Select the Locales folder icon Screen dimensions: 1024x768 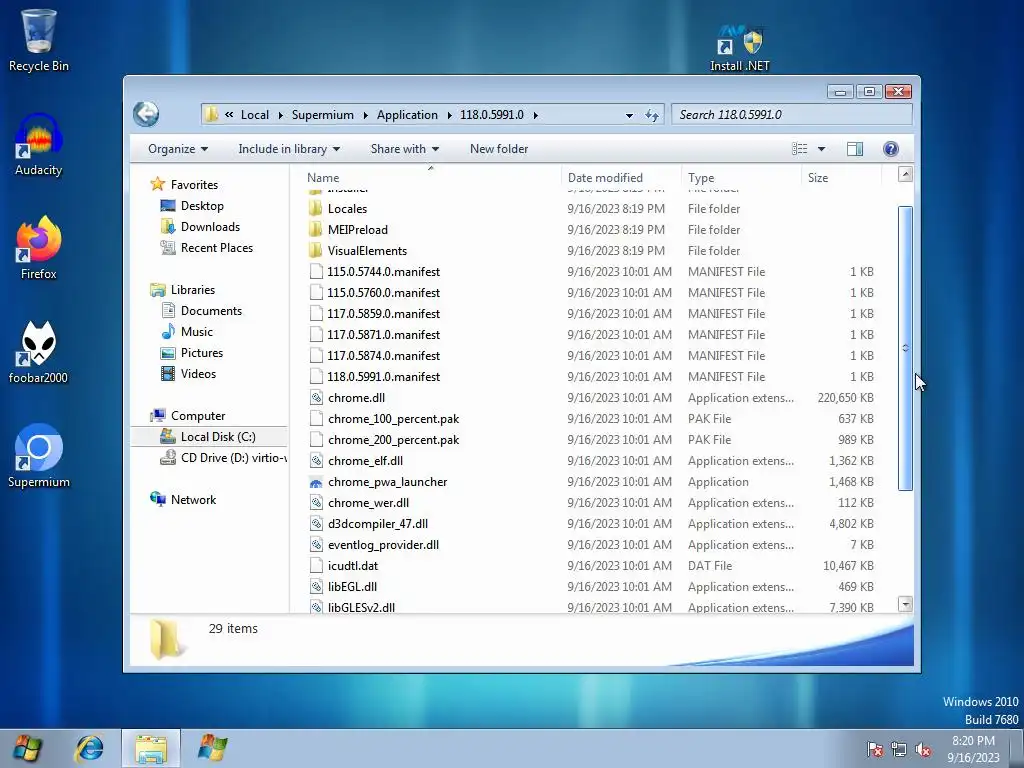click(315, 208)
